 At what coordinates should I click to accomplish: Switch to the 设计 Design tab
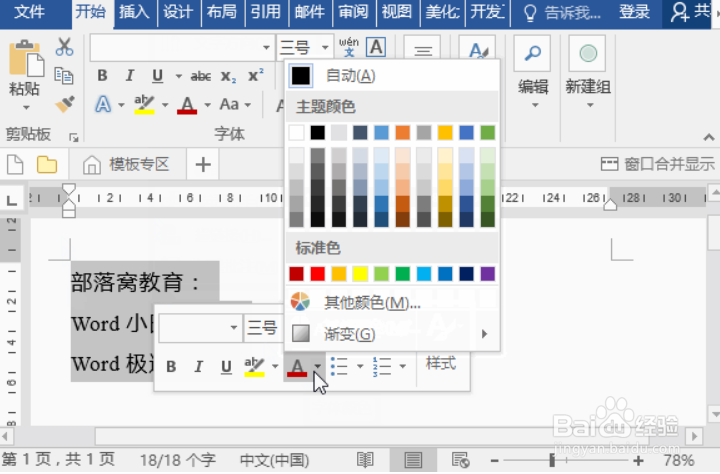[x=178, y=12]
